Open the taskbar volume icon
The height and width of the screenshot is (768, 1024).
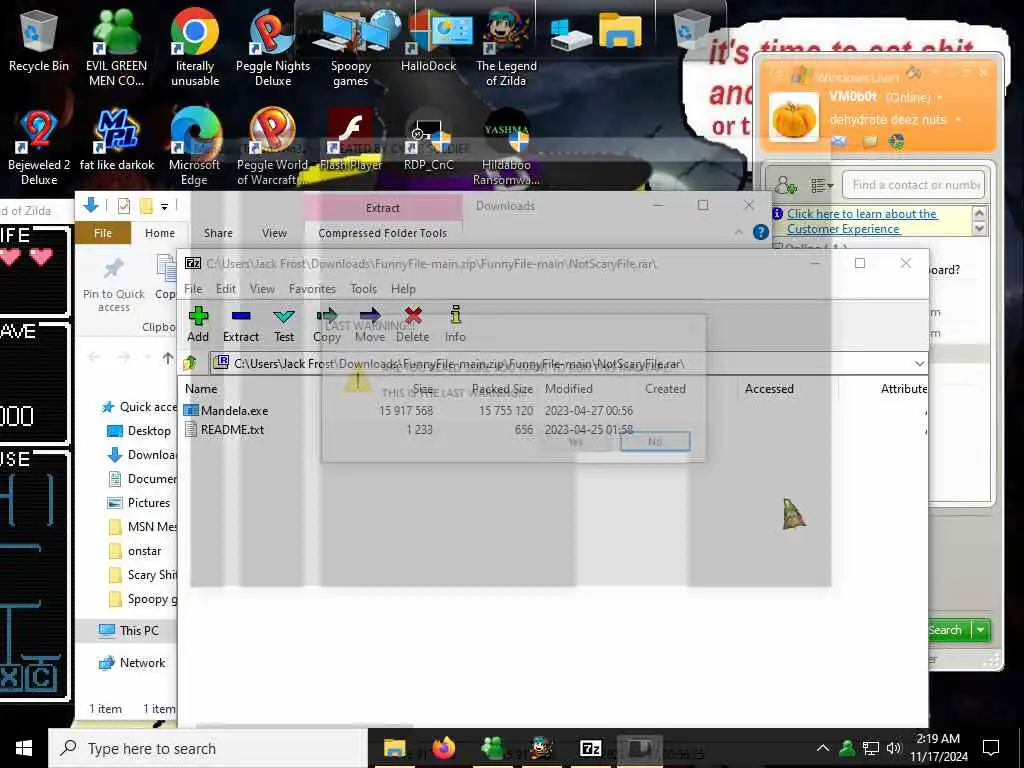893,748
